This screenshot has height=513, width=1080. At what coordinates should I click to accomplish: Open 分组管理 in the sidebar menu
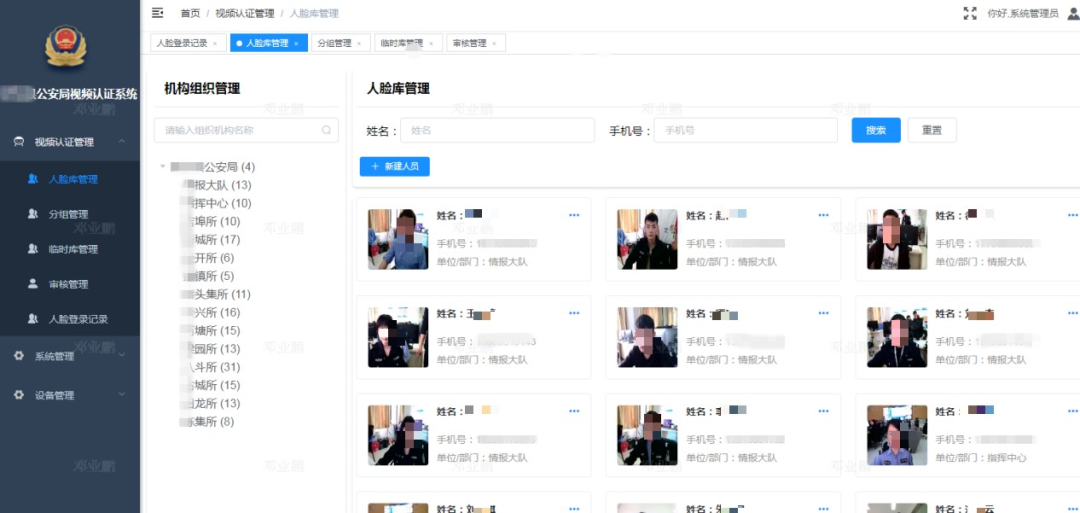(68, 214)
